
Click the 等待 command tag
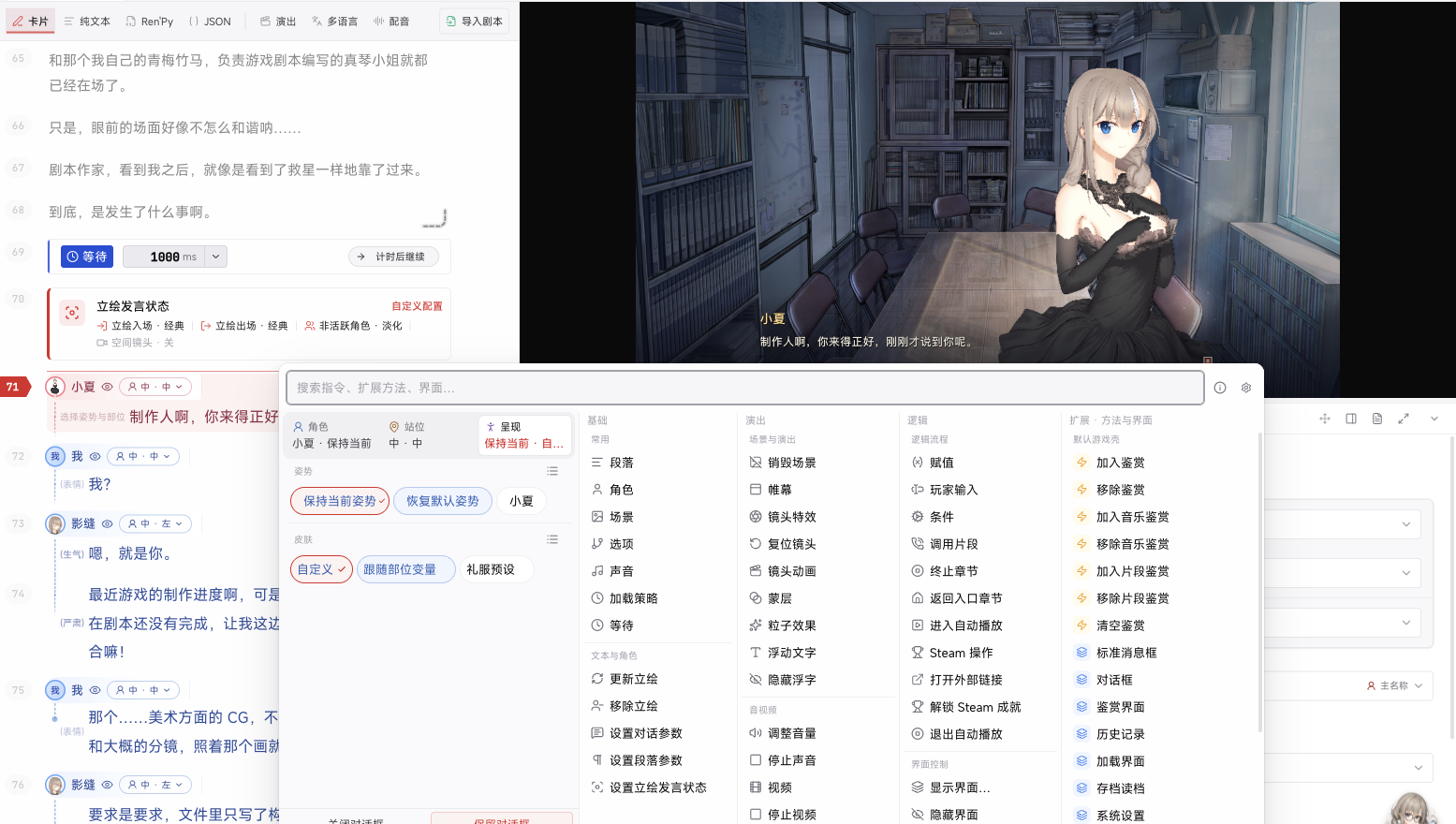(87, 257)
